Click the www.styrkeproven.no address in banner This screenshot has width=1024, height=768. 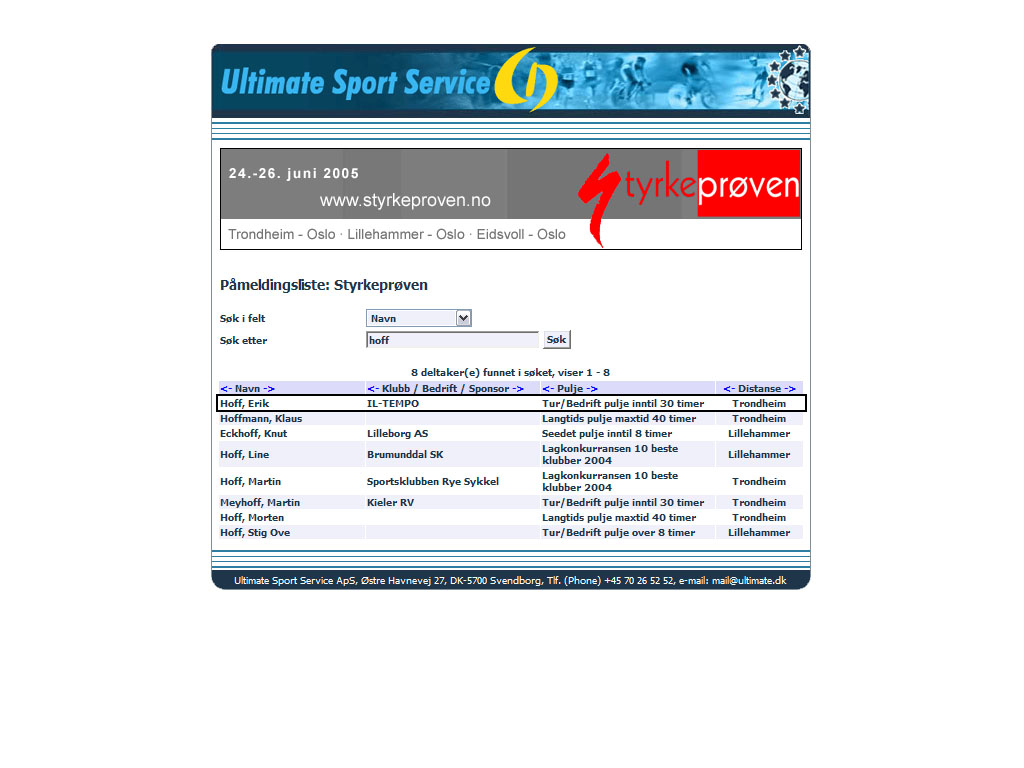pyautogui.click(x=405, y=200)
